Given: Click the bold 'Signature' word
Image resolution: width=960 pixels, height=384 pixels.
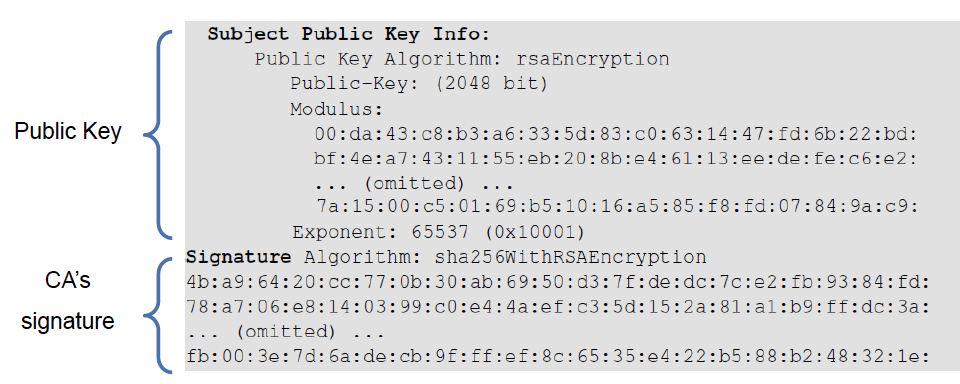Looking at the screenshot, I should click(x=239, y=257).
